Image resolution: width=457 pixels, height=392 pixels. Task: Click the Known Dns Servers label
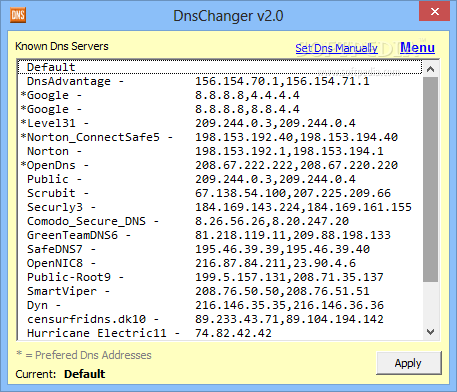(x=62, y=46)
